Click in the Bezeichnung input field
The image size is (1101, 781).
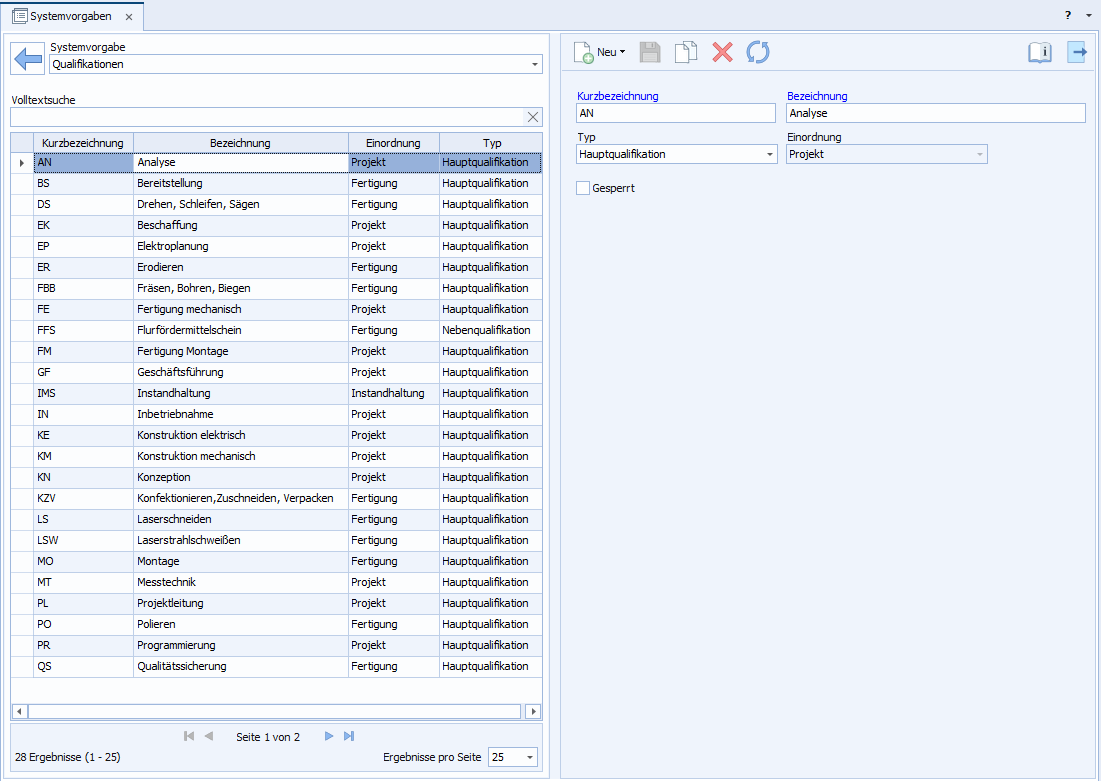935,114
